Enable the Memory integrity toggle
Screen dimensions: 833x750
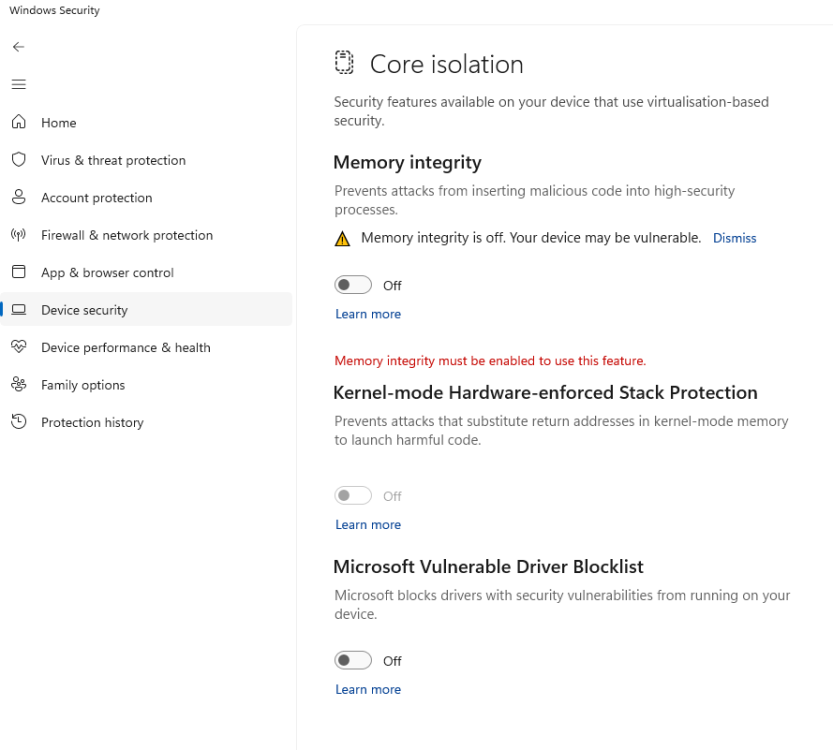(x=353, y=285)
